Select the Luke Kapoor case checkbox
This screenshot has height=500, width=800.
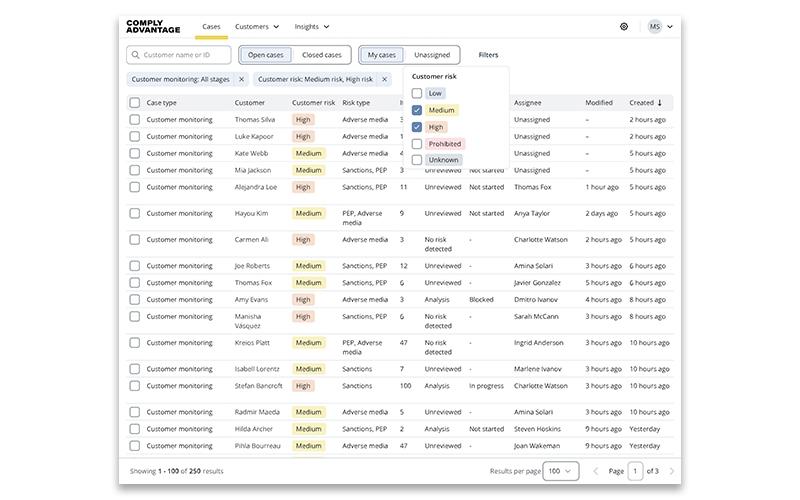coord(135,136)
